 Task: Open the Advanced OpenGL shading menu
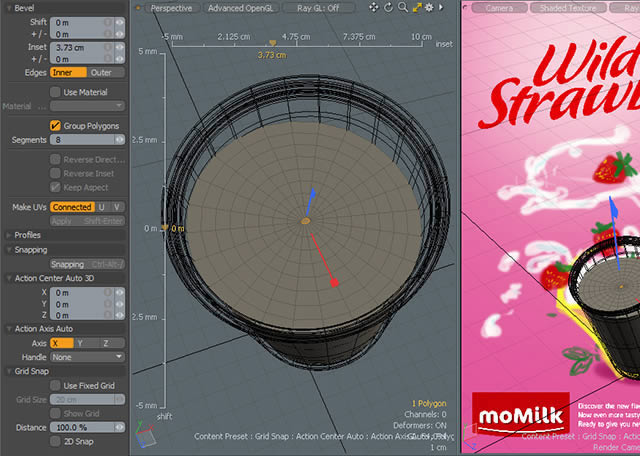(243, 8)
